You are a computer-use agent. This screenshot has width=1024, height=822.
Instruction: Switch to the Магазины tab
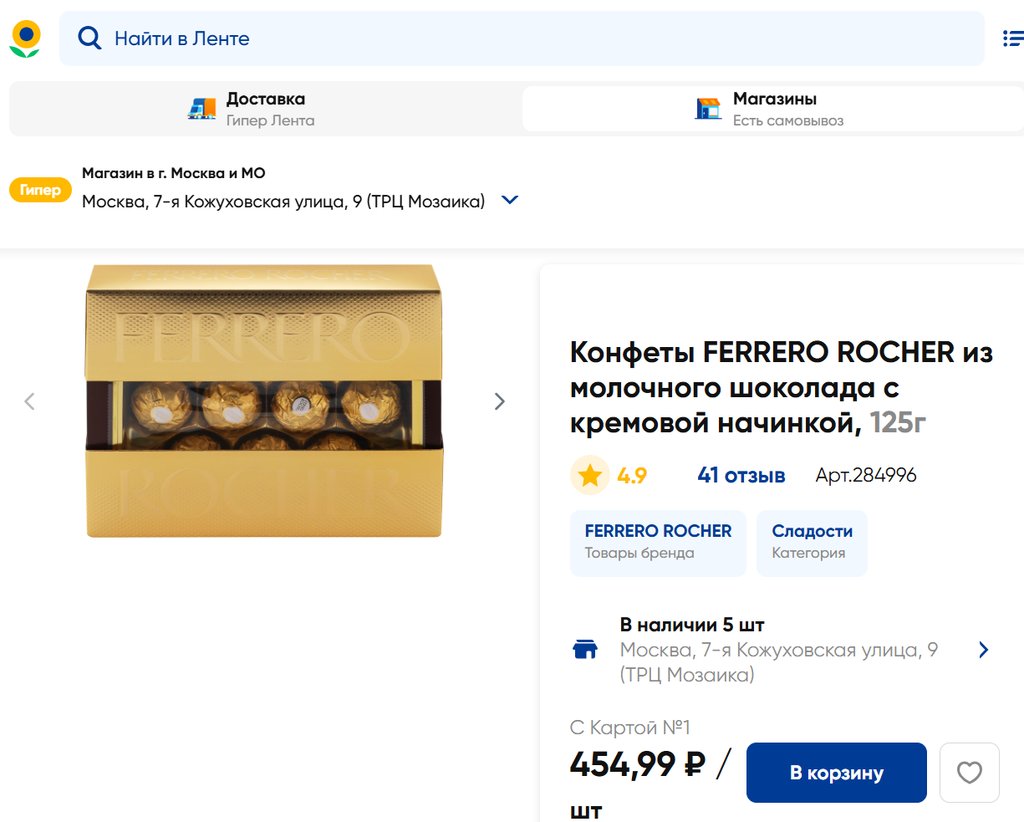pos(773,109)
